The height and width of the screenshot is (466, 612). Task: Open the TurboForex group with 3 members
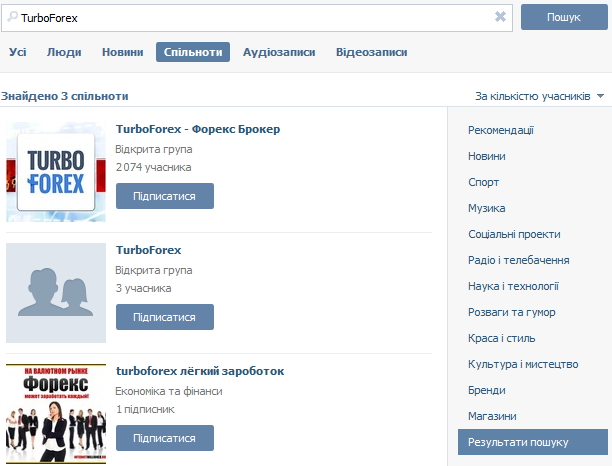pyautogui.click(x=148, y=250)
